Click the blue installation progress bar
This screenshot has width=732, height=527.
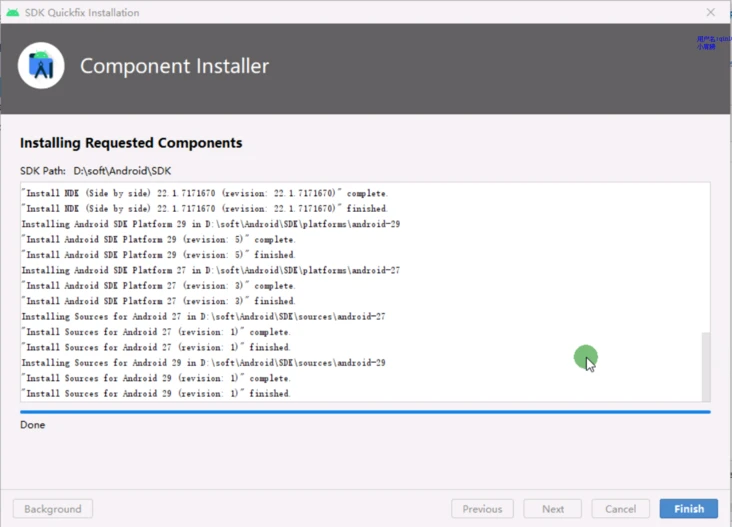pyautogui.click(x=365, y=412)
